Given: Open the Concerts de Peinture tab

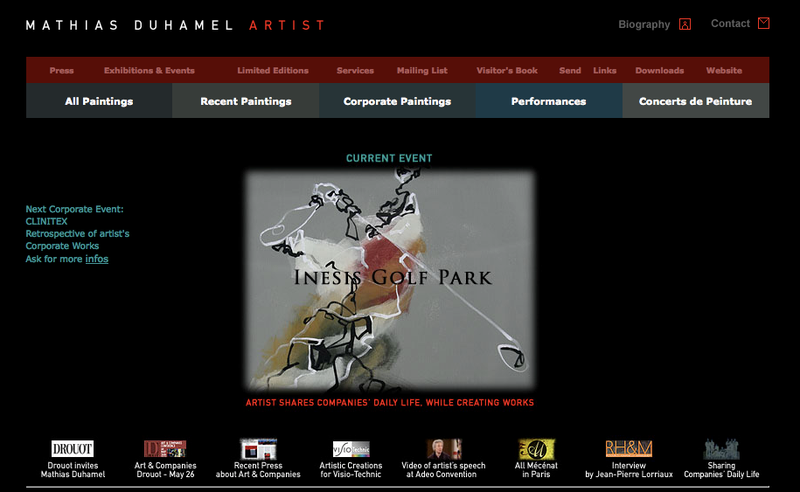Looking at the screenshot, I should point(696,101).
